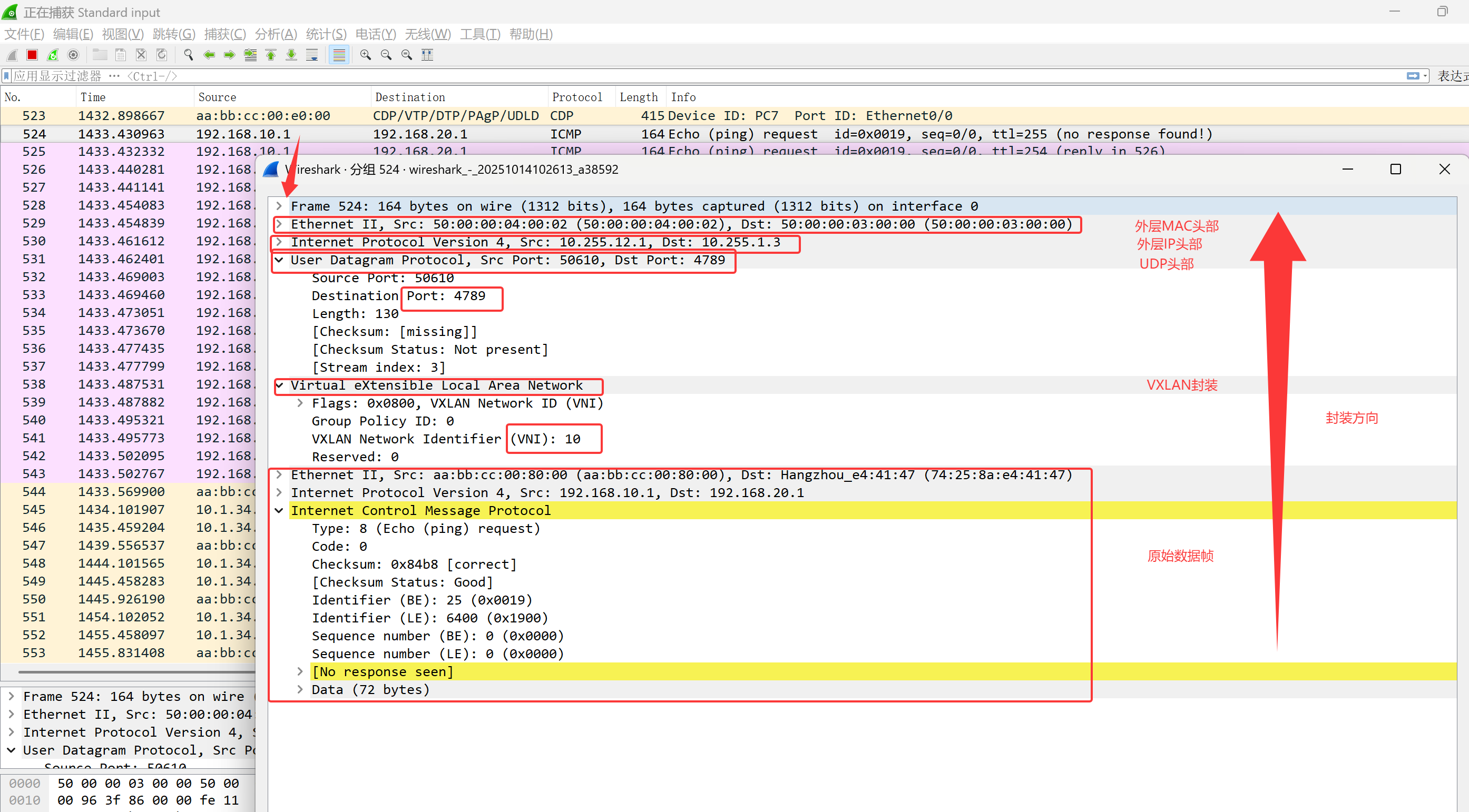Collapse the User Datagram Protocol section

[x=279, y=260]
